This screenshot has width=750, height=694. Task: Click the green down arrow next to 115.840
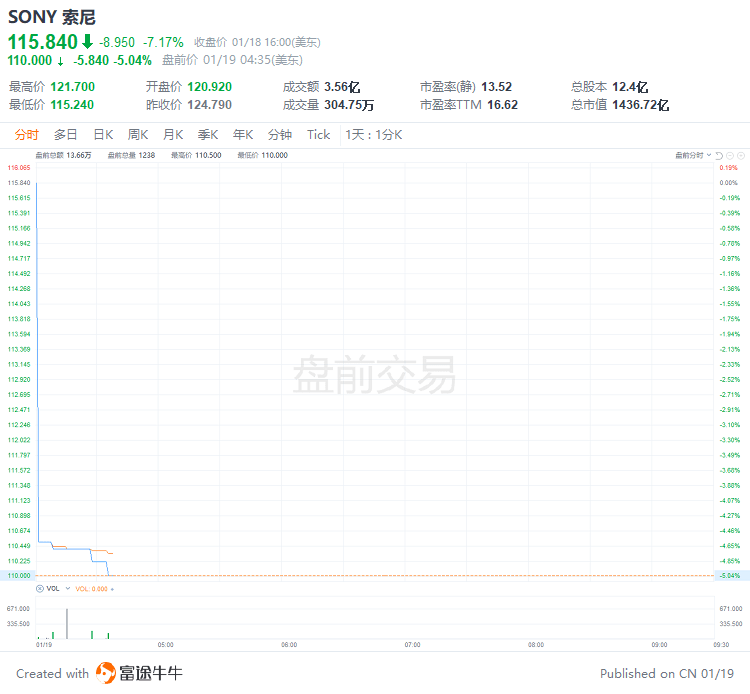coord(87,42)
